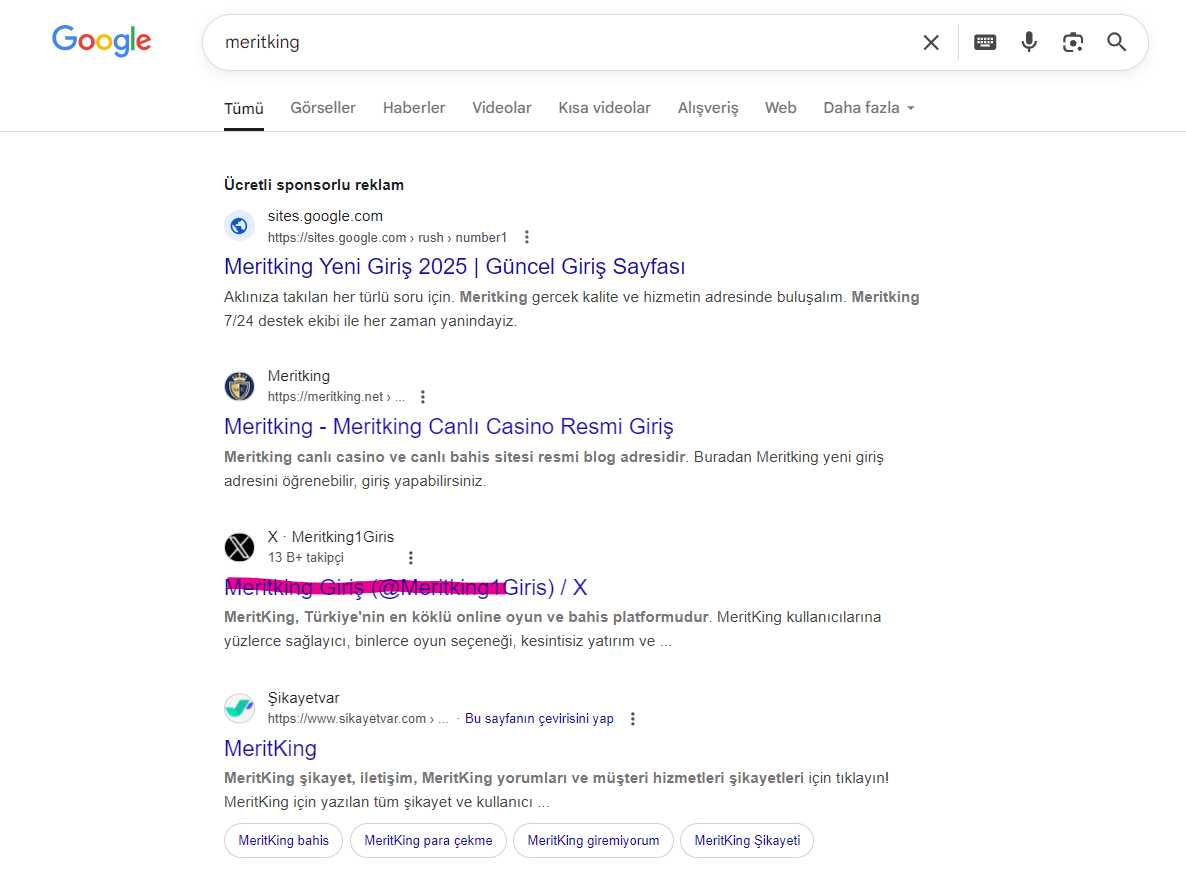Select the Tümü tab
Image resolution: width=1186 pixels, height=874 pixels.
[244, 108]
